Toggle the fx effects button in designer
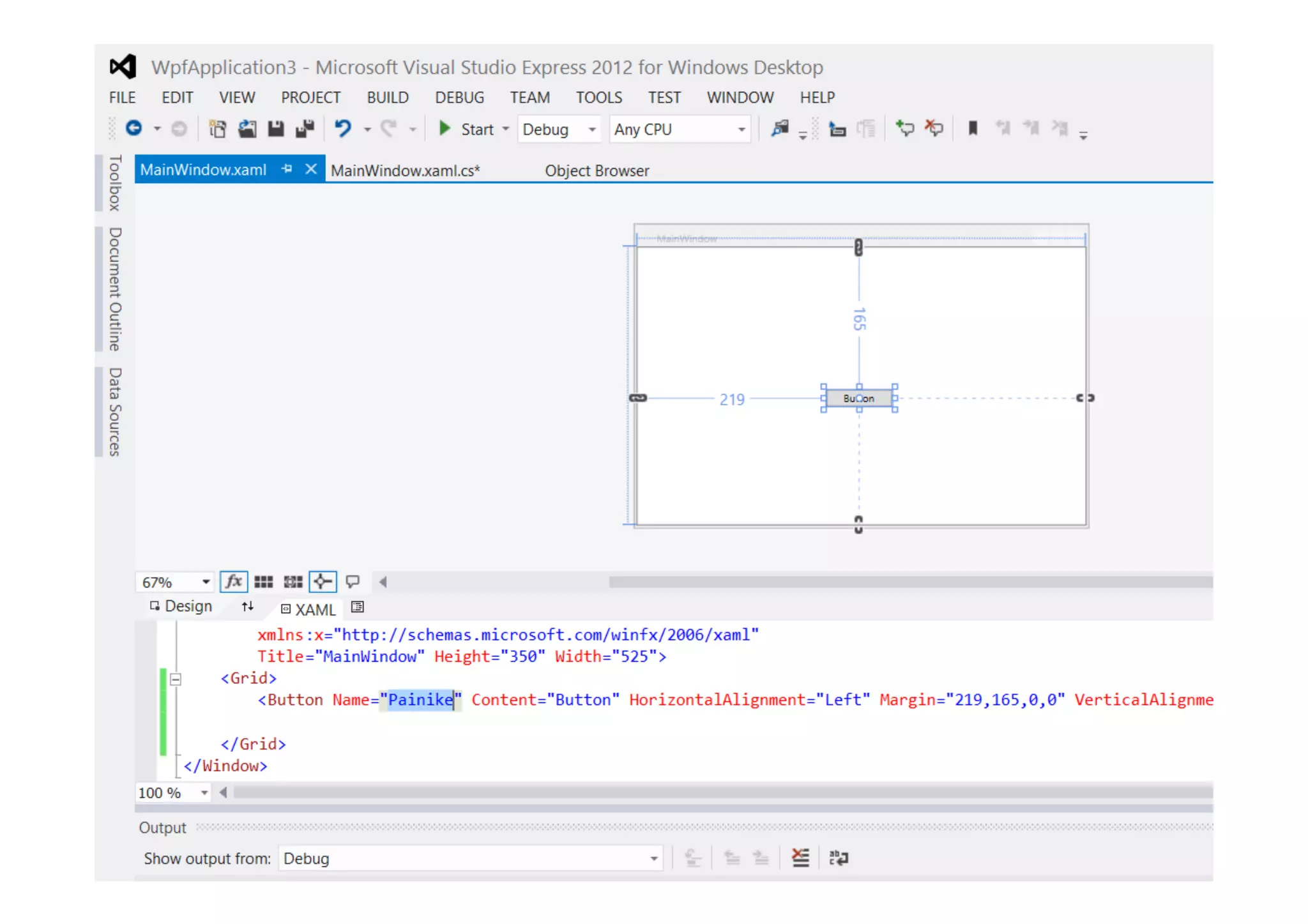 pos(234,582)
